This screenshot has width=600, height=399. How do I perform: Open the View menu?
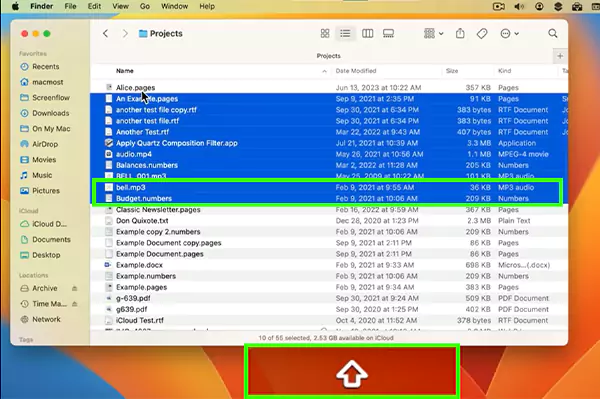(x=120, y=7)
